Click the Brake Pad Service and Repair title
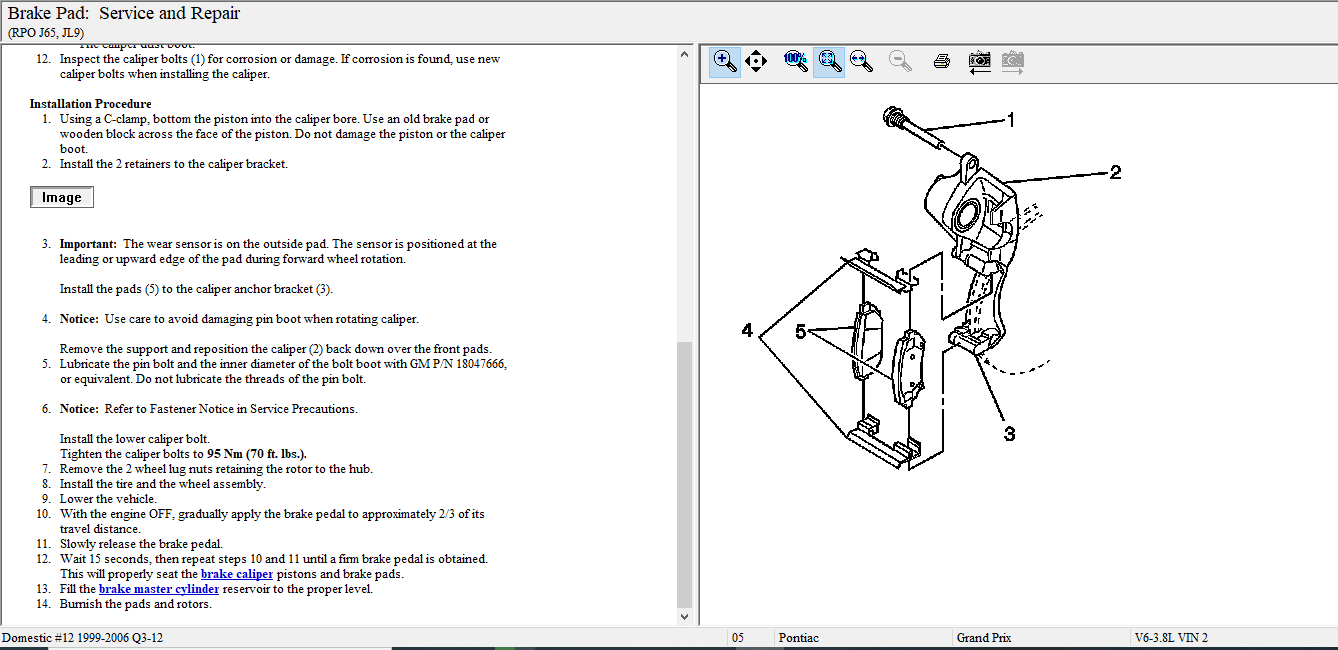1338x650 pixels. 124,14
